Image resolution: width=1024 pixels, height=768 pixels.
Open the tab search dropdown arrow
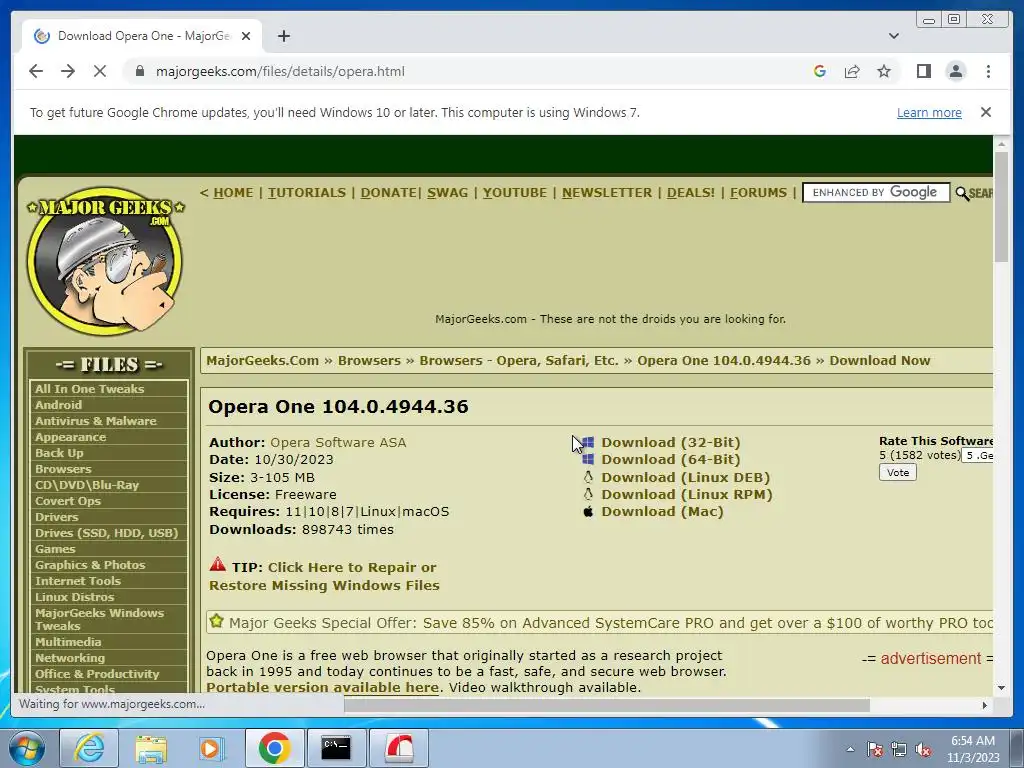[893, 36]
